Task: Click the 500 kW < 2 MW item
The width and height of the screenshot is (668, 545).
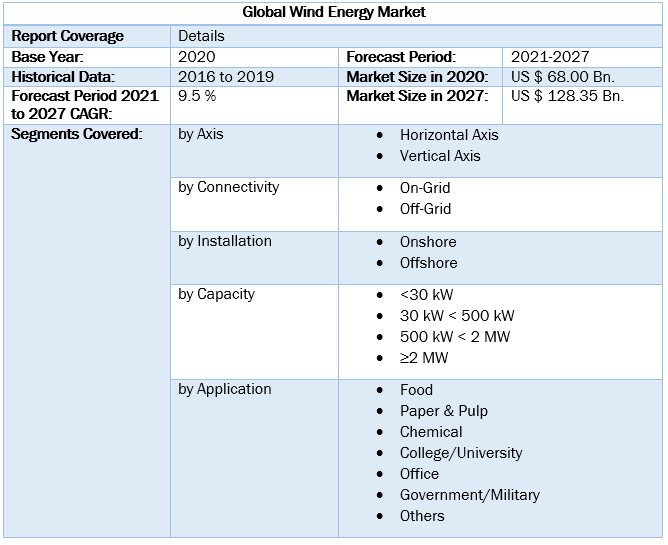Action: coord(454,337)
